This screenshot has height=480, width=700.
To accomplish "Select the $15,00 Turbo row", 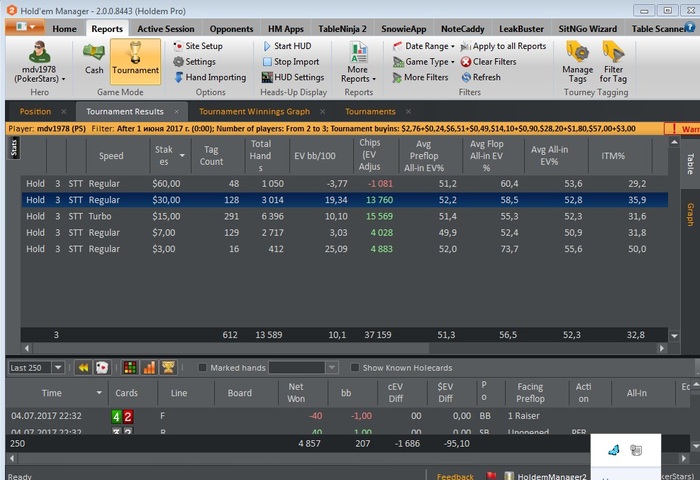I will 345,216.
